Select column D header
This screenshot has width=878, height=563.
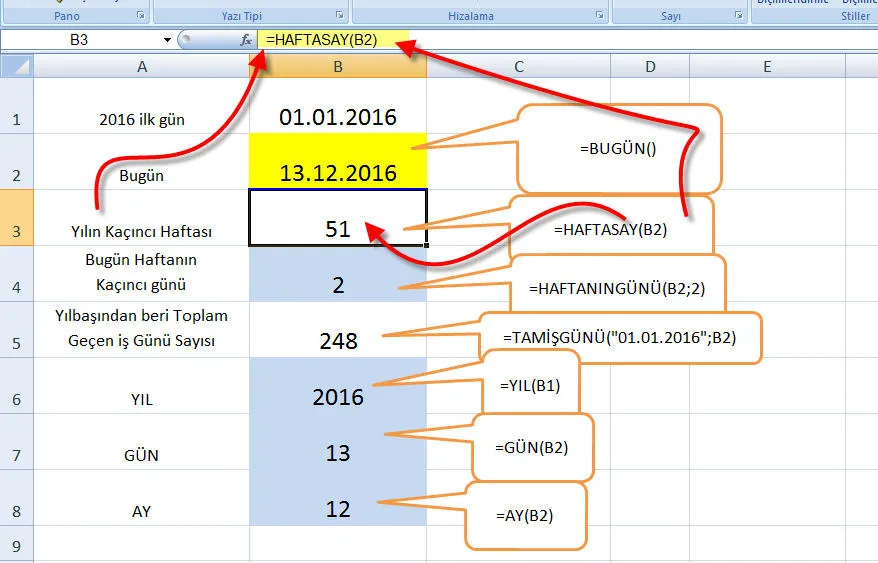(650, 66)
